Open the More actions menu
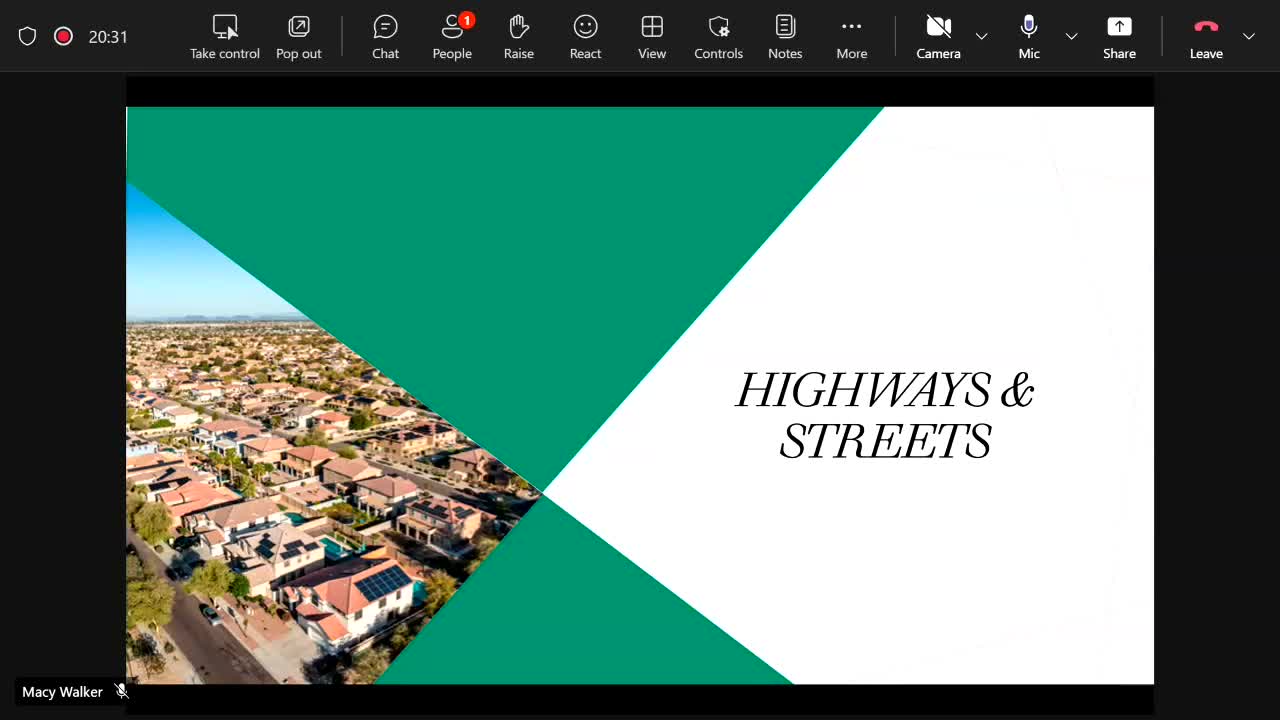This screenshot has width=1280, height=720. click(852, 37)
